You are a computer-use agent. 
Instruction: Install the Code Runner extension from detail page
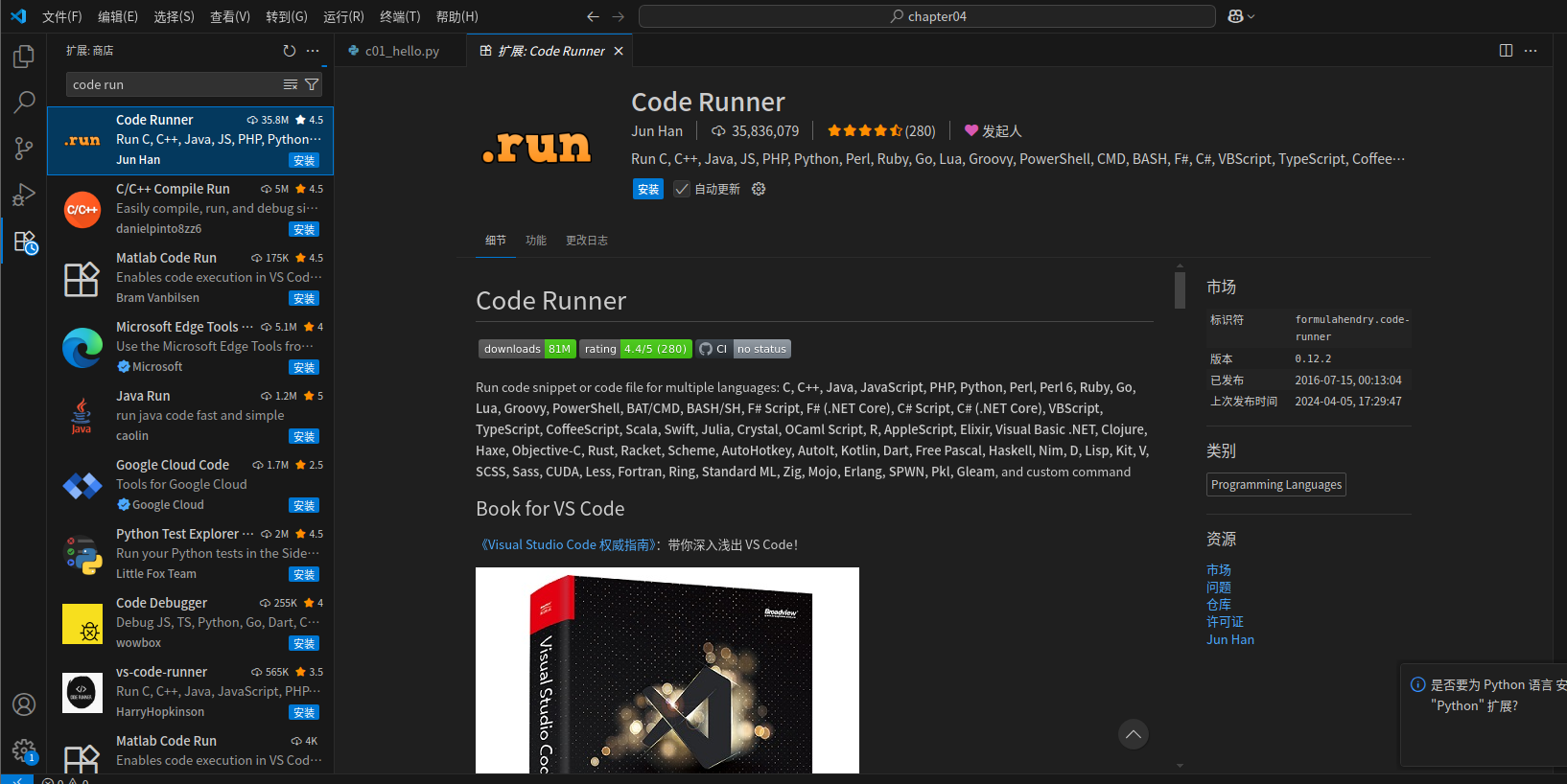(x=648, y=189)
